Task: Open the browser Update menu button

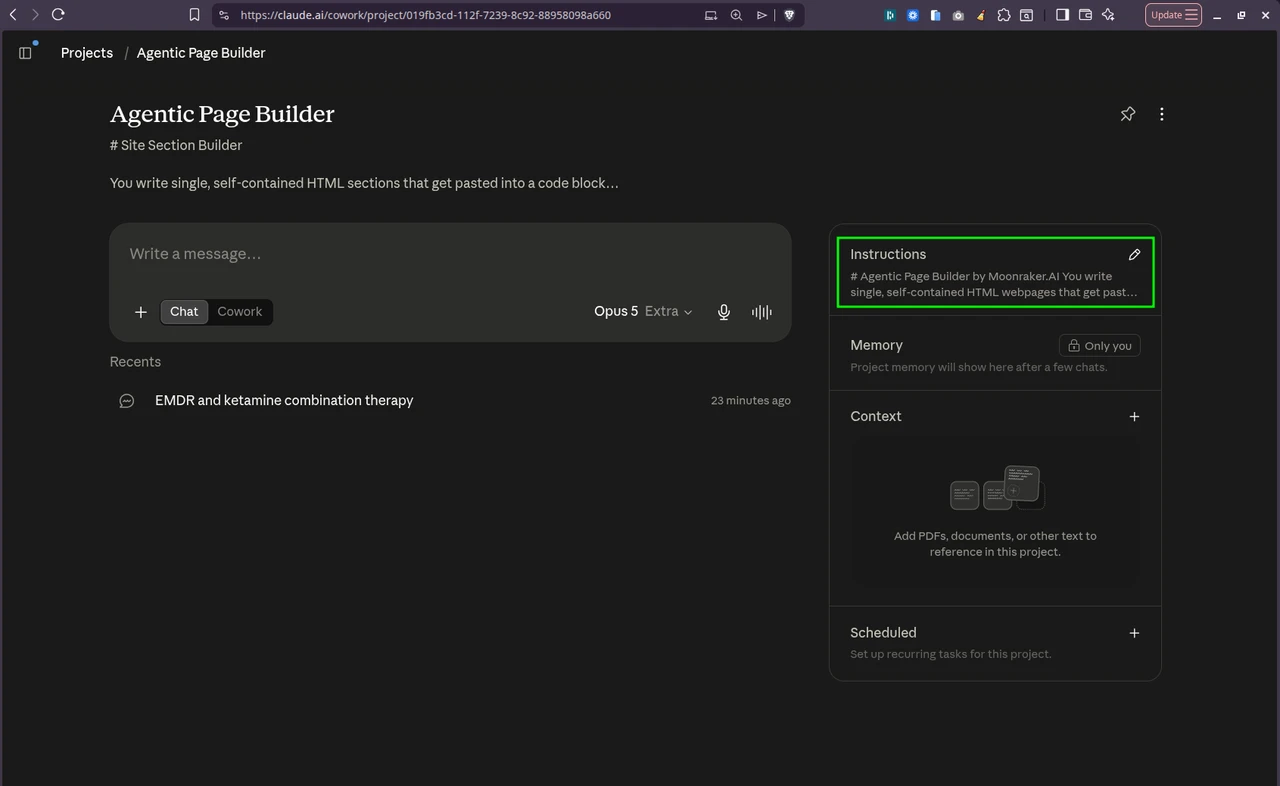Action: coord(1173,15)
